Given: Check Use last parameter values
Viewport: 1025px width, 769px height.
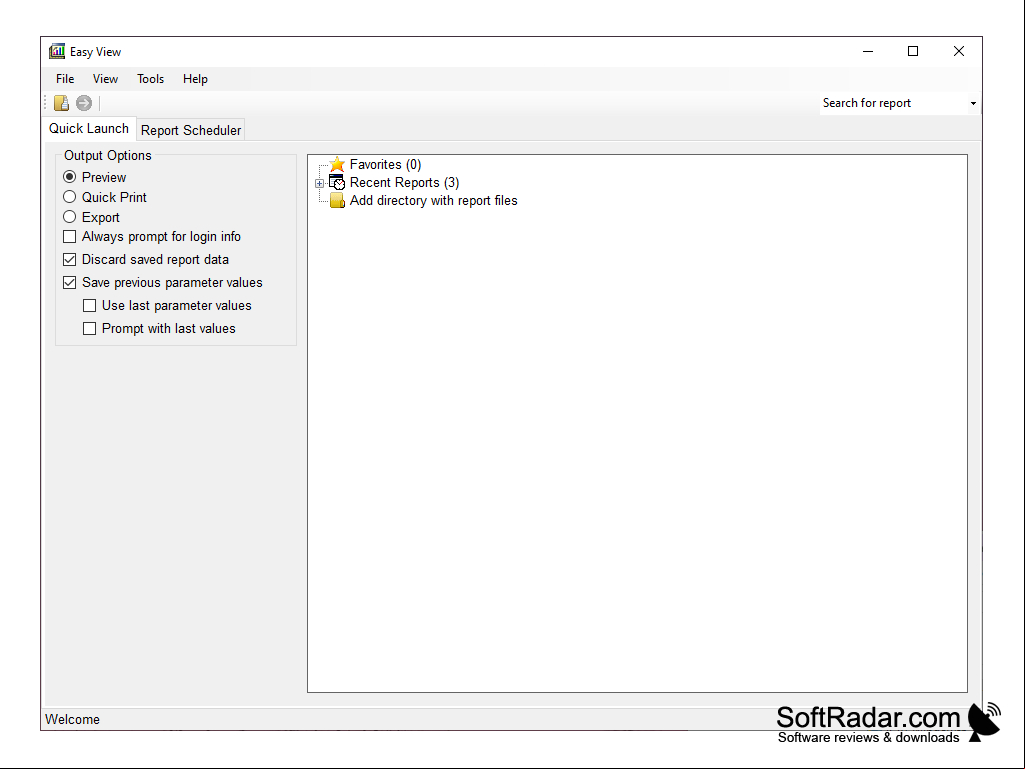Looking at the screenshot, I should point(90,305).
